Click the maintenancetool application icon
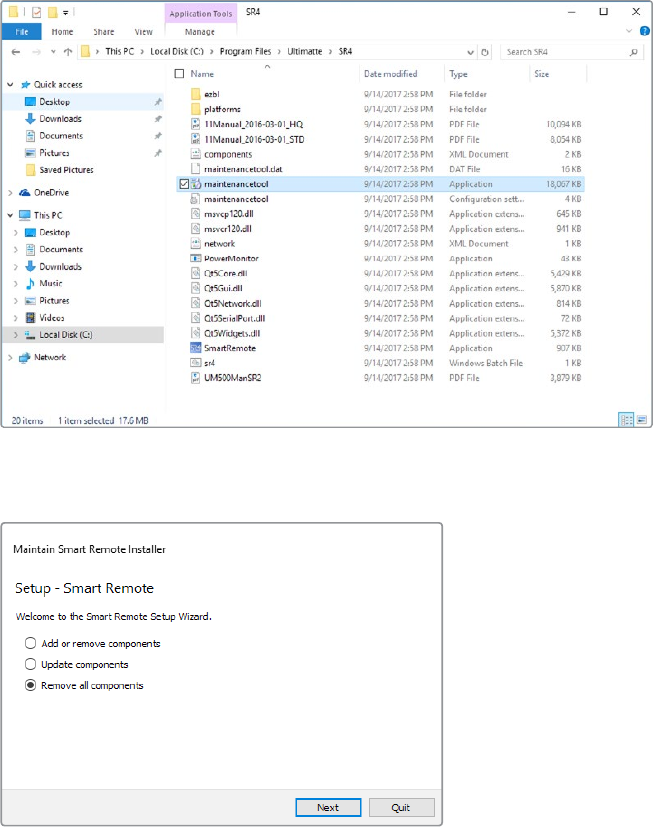The image size is (653, 827). (196, 184)
